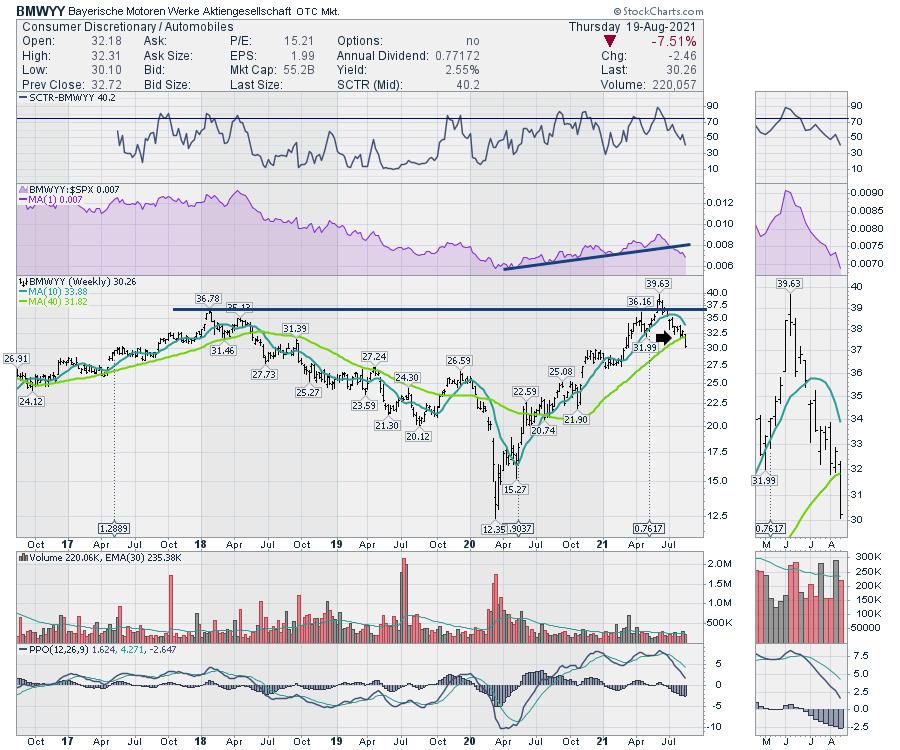
Task: Click the 26.91 price label
Action: [x=16, y=359]
